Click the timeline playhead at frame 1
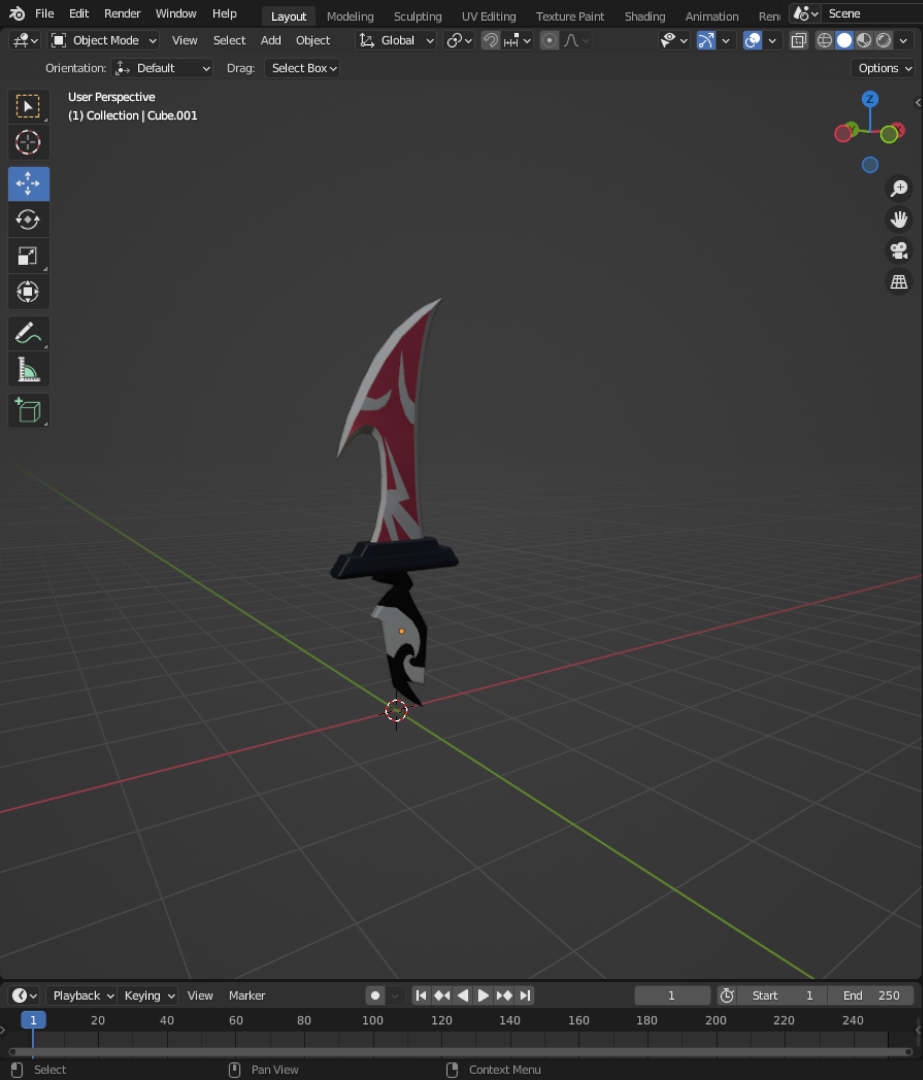 click(33, 1020)
